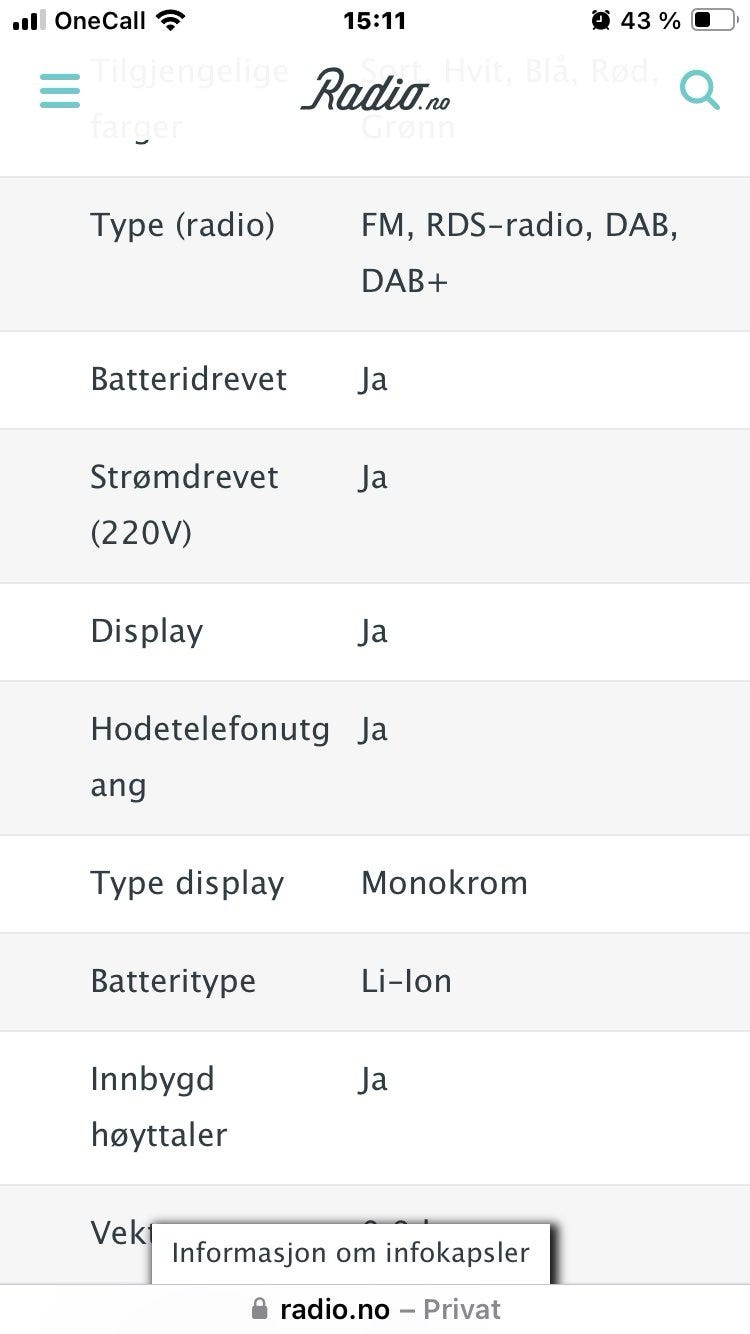
Task: Tap the Monokrom display type value
Action: [x=444, y=883]
